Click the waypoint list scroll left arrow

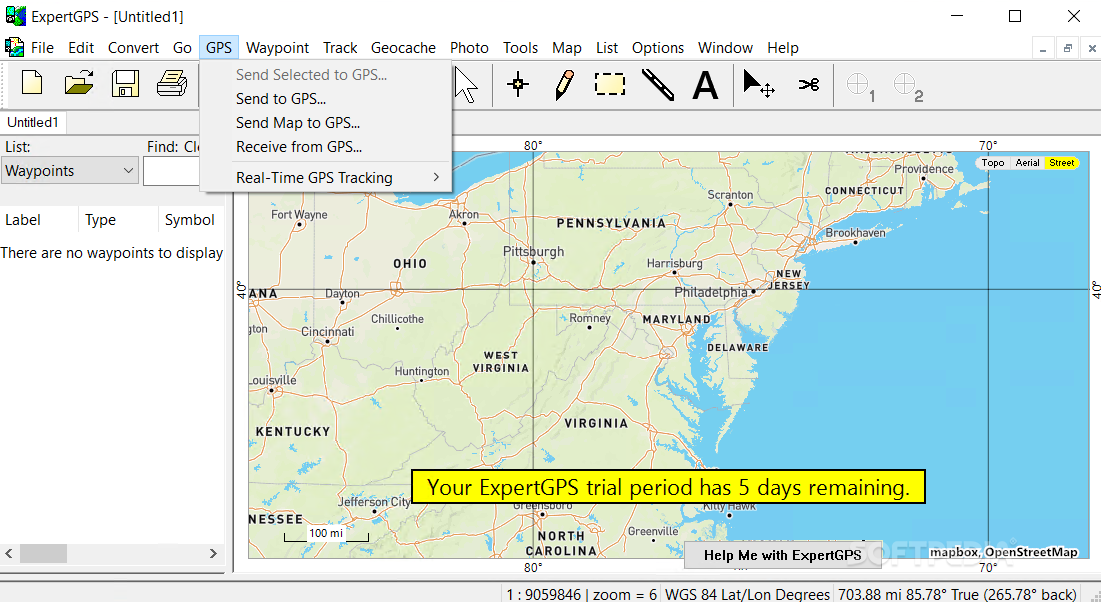[x=9, y=554]
